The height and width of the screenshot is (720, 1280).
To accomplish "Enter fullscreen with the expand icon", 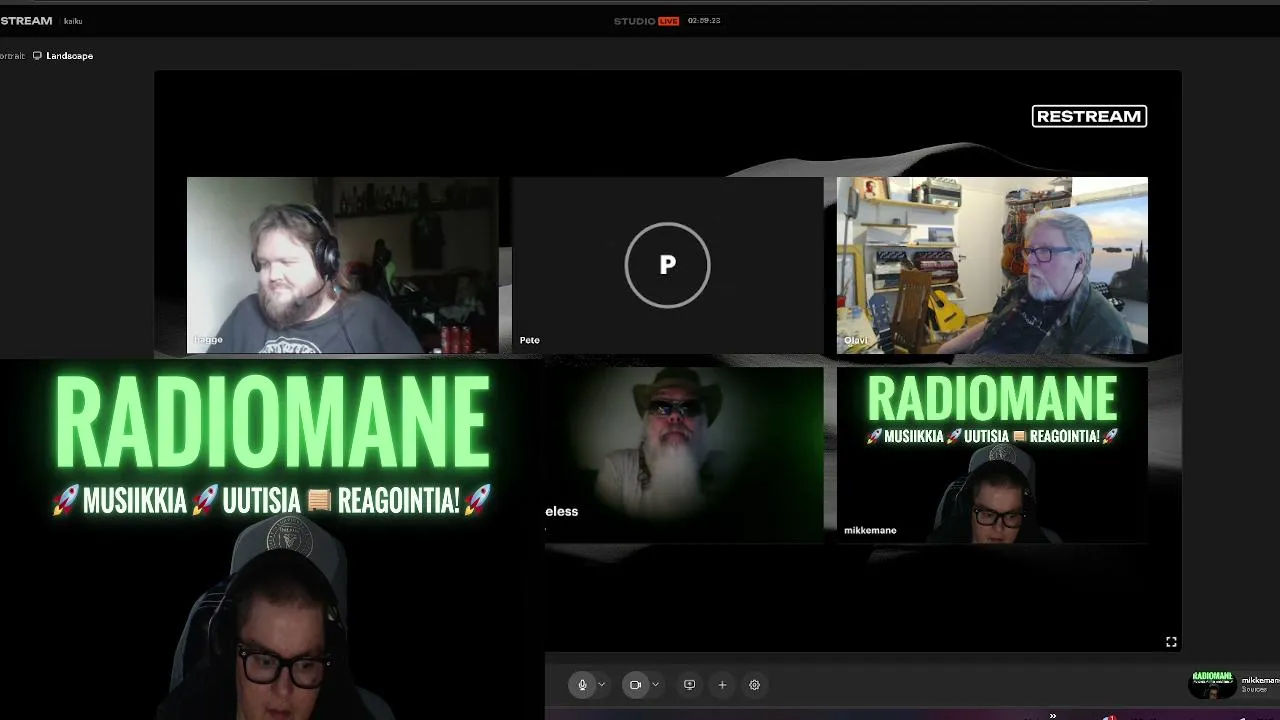I will tap(1171, 642).
